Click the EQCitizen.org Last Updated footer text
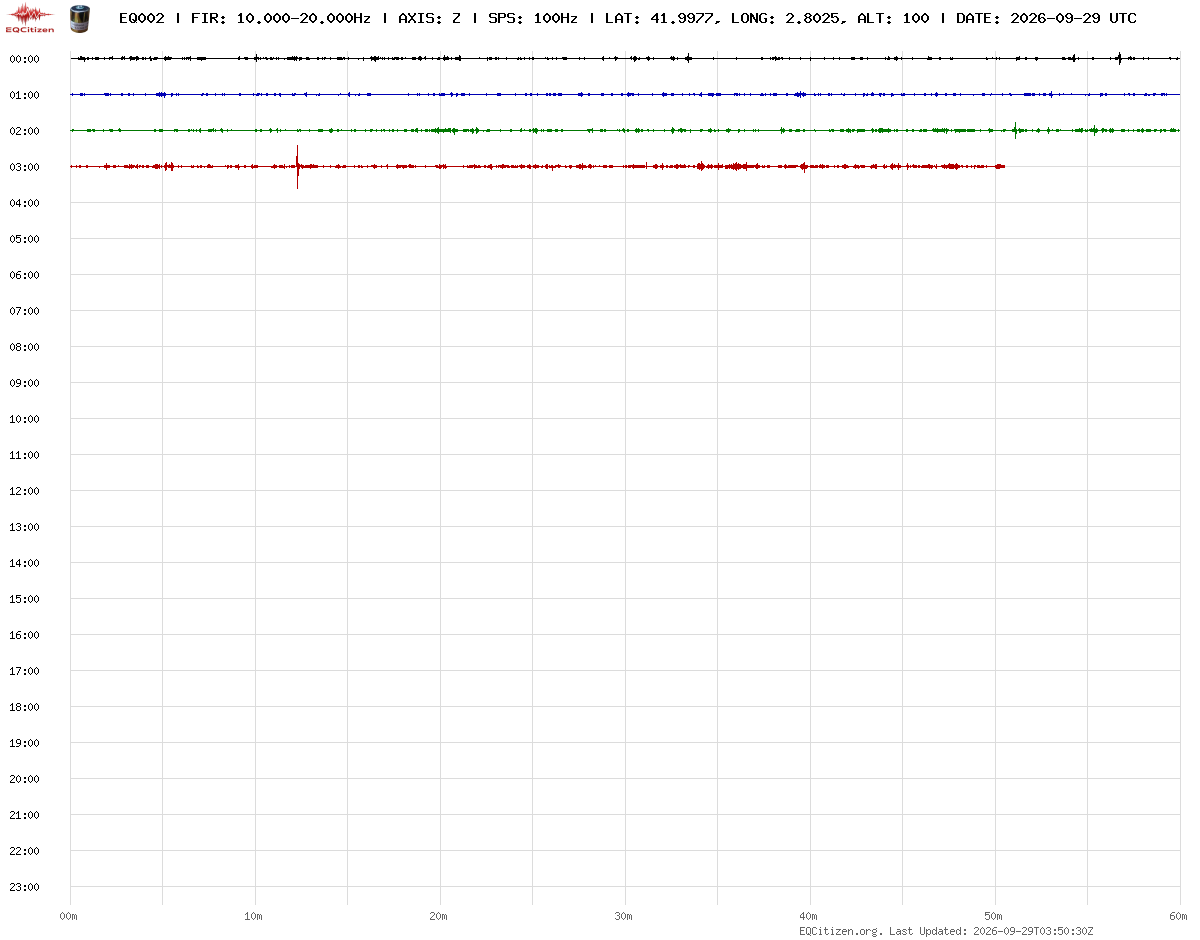This screenshot has height=940, width=1200. pyautogui.click(x=946, y=931)
